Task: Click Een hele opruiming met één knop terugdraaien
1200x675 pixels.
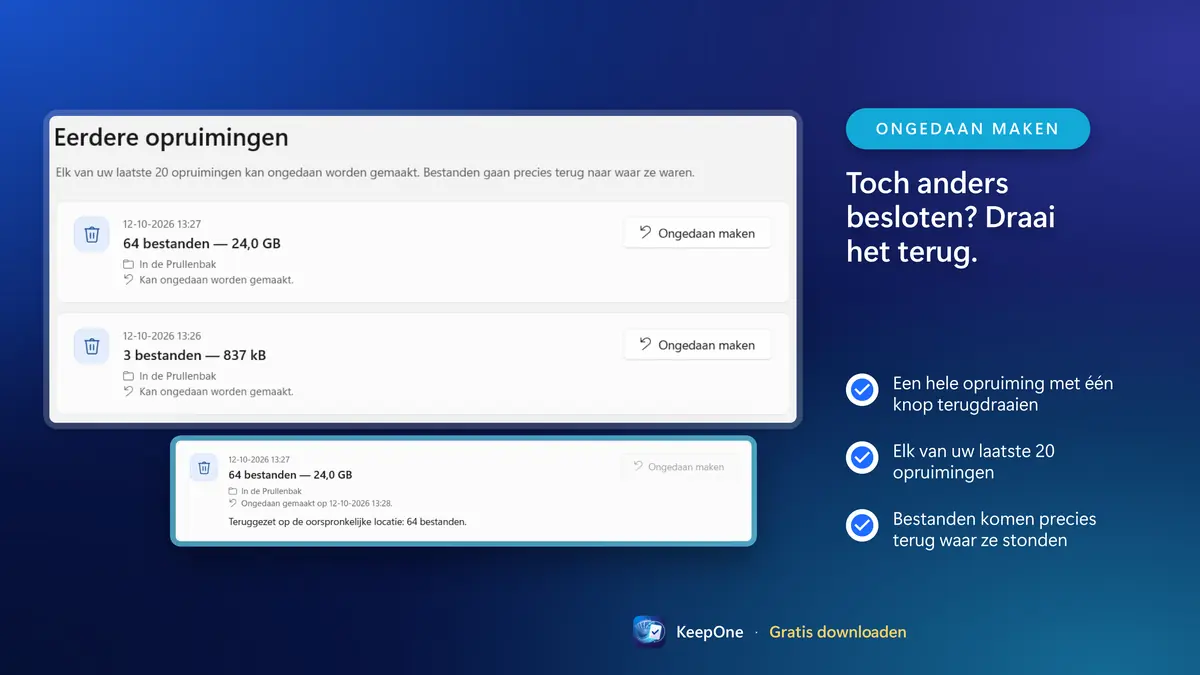Action: (x=1003, y=394)
